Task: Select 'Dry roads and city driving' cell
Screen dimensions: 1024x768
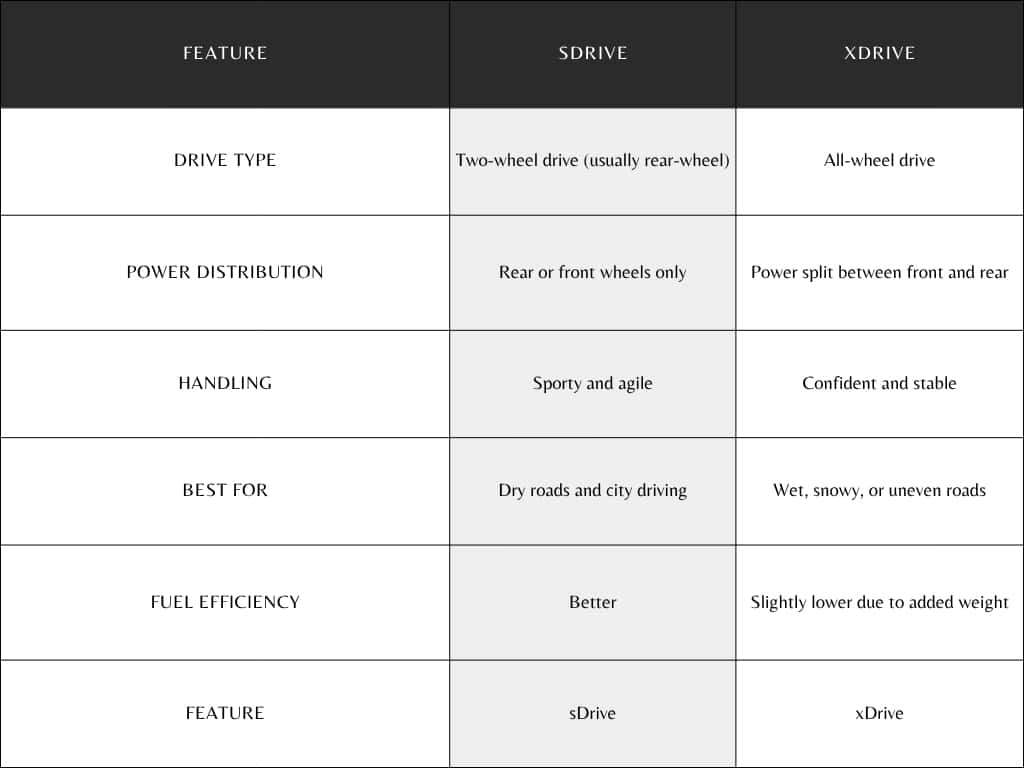Action: tap(592, 490)
